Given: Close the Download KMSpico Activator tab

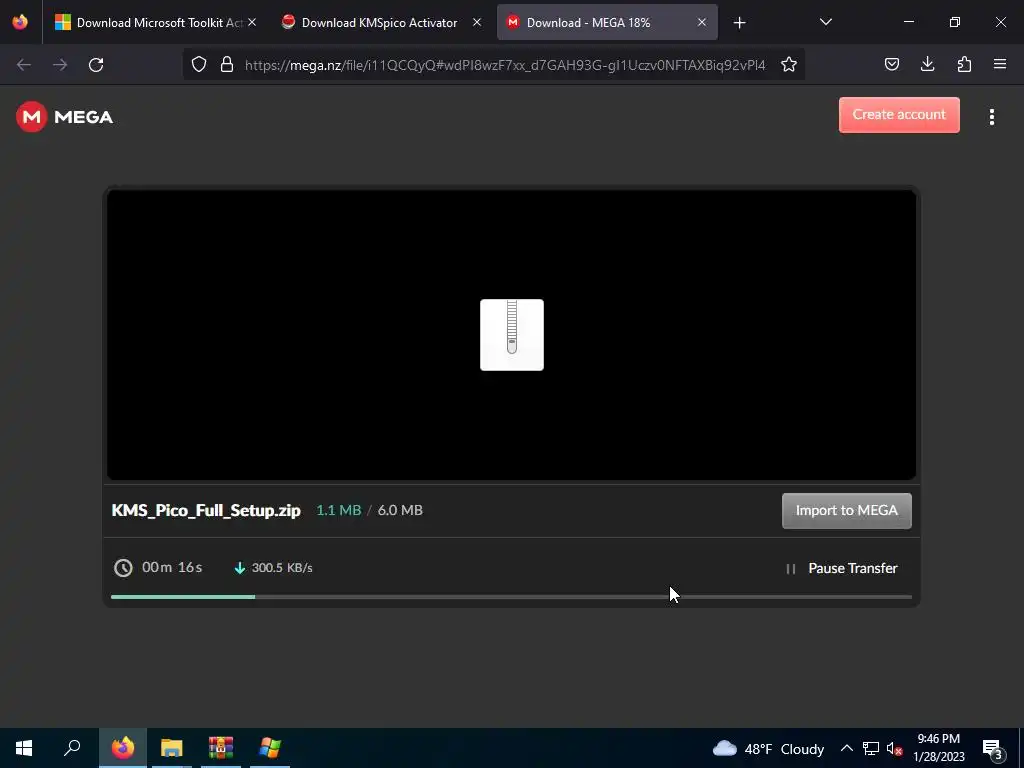Looking at the screenshot, I should click(x=477, y=22).
